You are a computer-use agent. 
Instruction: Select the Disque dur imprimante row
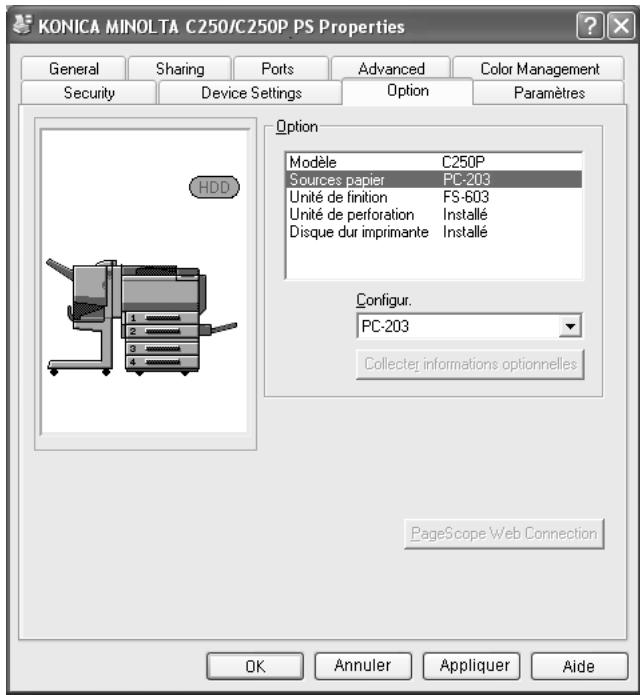(x=434, y=232)
